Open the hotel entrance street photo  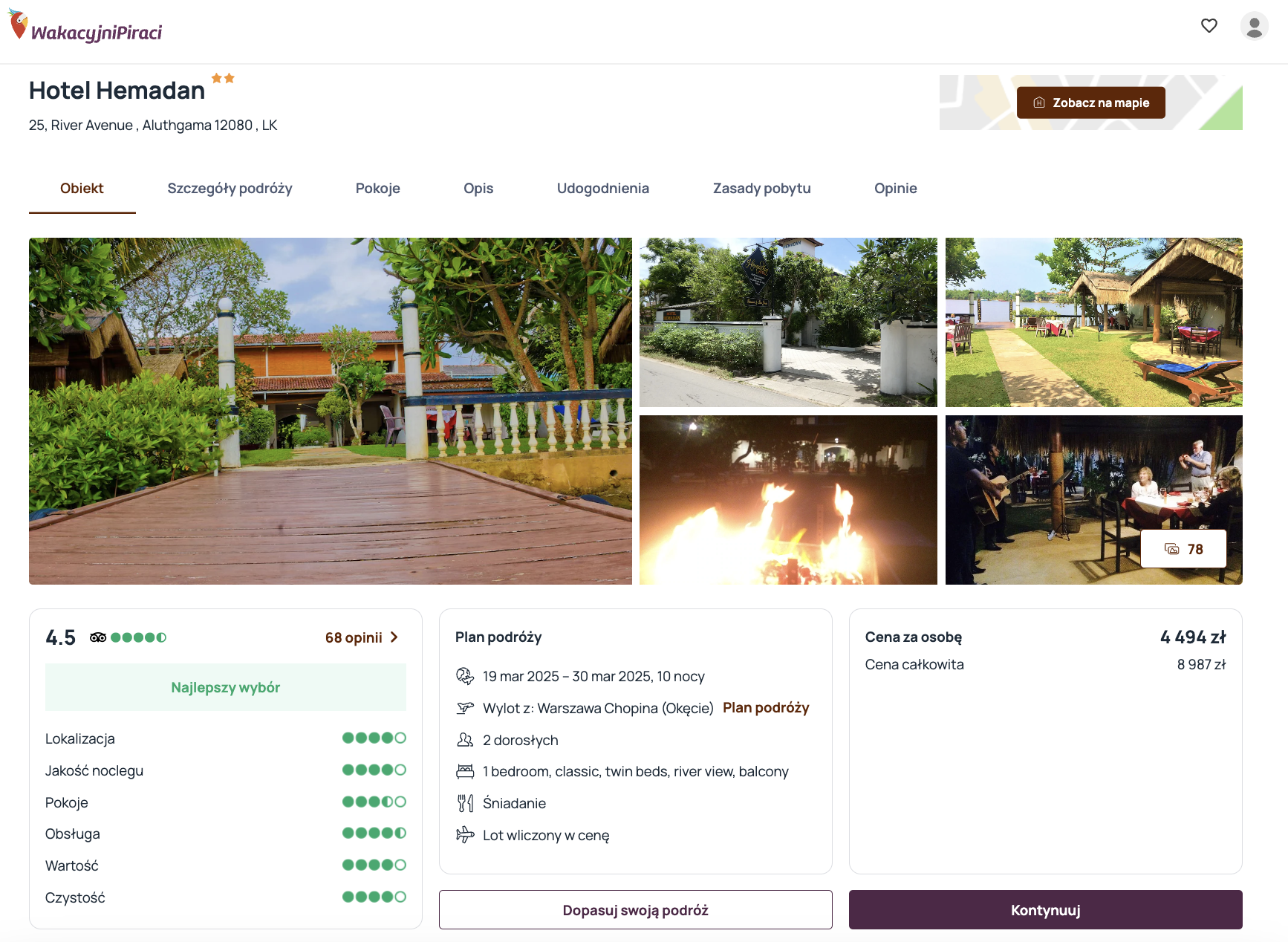[788, 322]
